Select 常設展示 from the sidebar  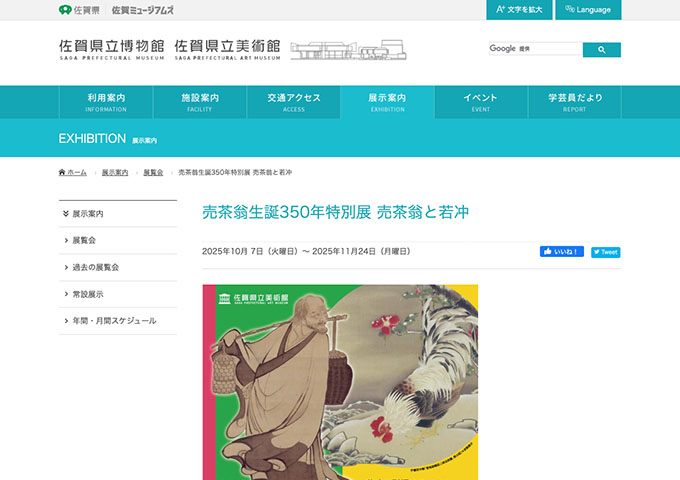pyautogui.click(x=118, y=294)
